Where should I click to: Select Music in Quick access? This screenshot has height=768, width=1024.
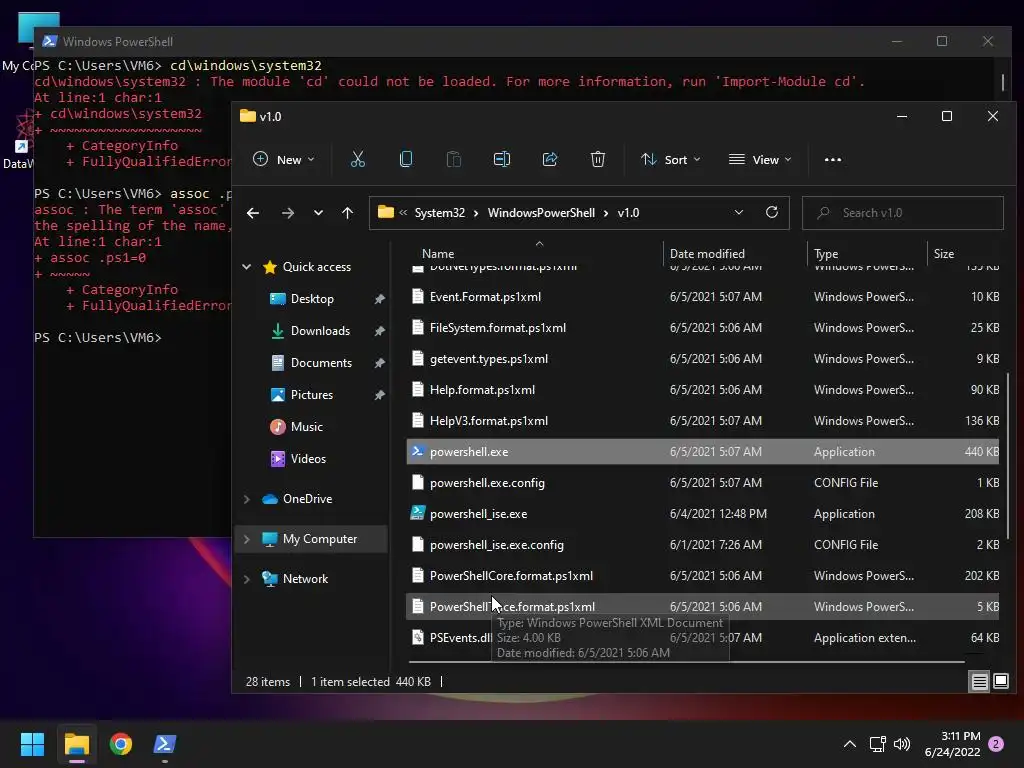click(x=306, y=426)
